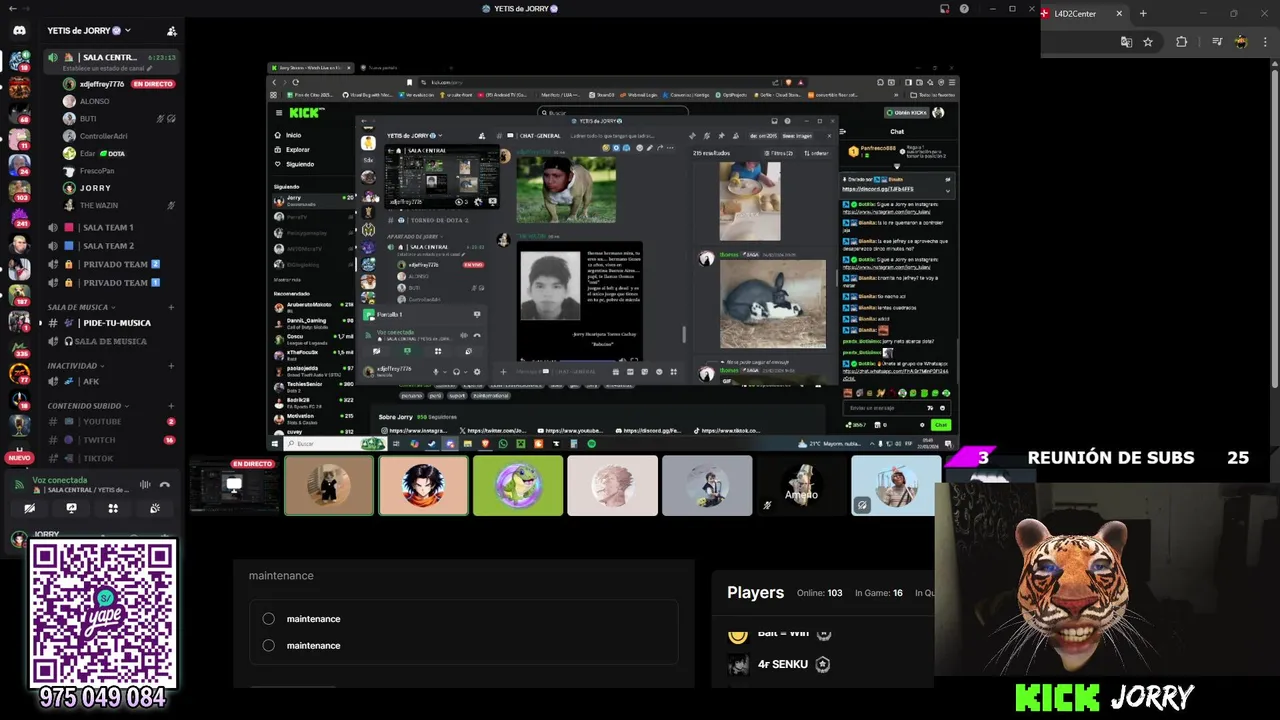This screenshot has width=1280, height=720.
Task: Open Chrome translate page icon
Action: tap(1127, 42)
